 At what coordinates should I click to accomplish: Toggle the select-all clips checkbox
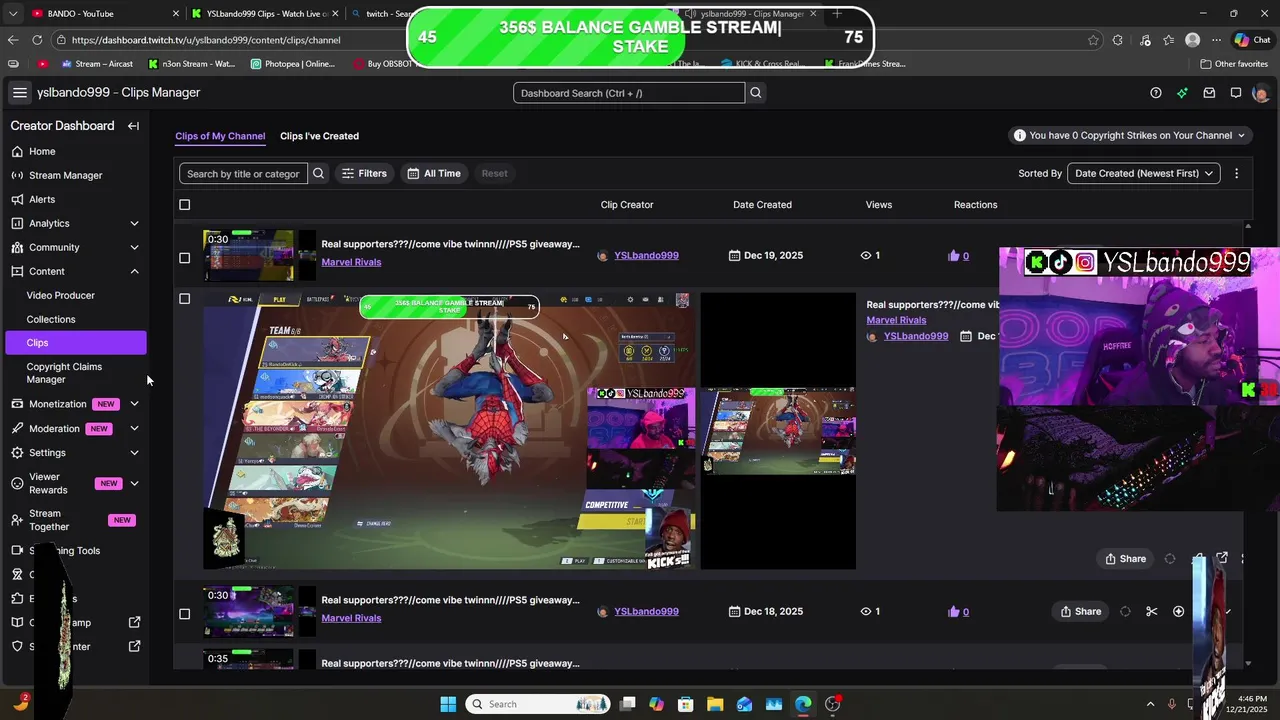tap(184, 205)
